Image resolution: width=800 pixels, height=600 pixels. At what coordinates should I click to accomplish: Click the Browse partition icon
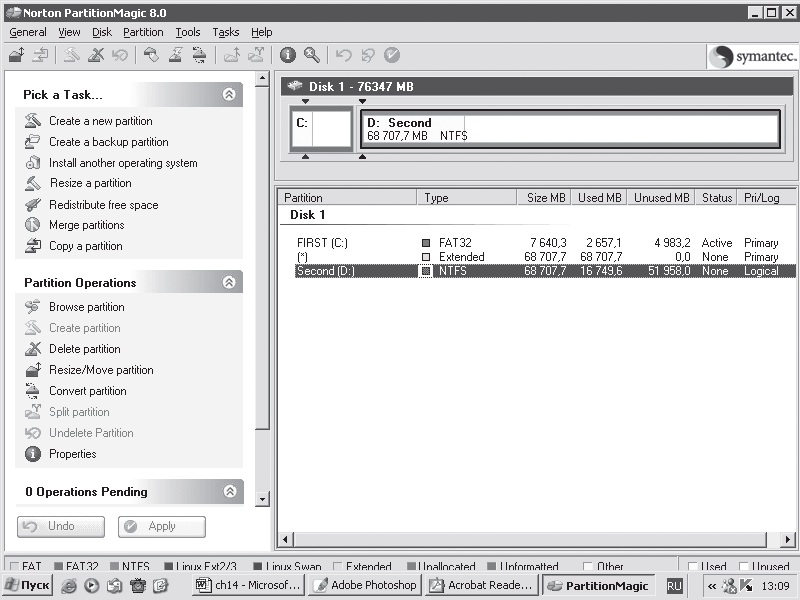[x=33, y=307]
